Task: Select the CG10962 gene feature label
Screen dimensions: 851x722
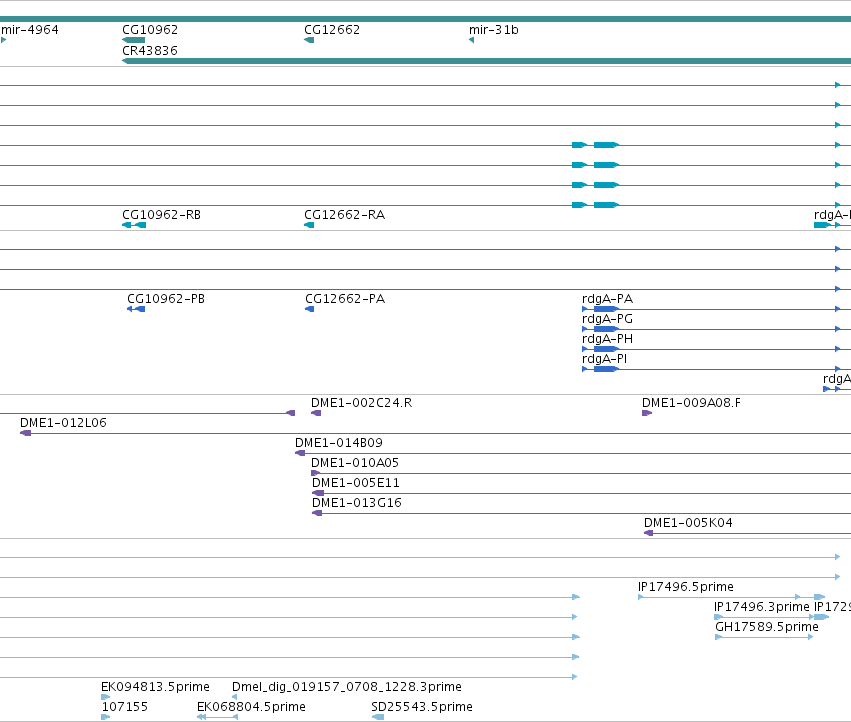Action: pyautogui.click(x=150, y=30)
